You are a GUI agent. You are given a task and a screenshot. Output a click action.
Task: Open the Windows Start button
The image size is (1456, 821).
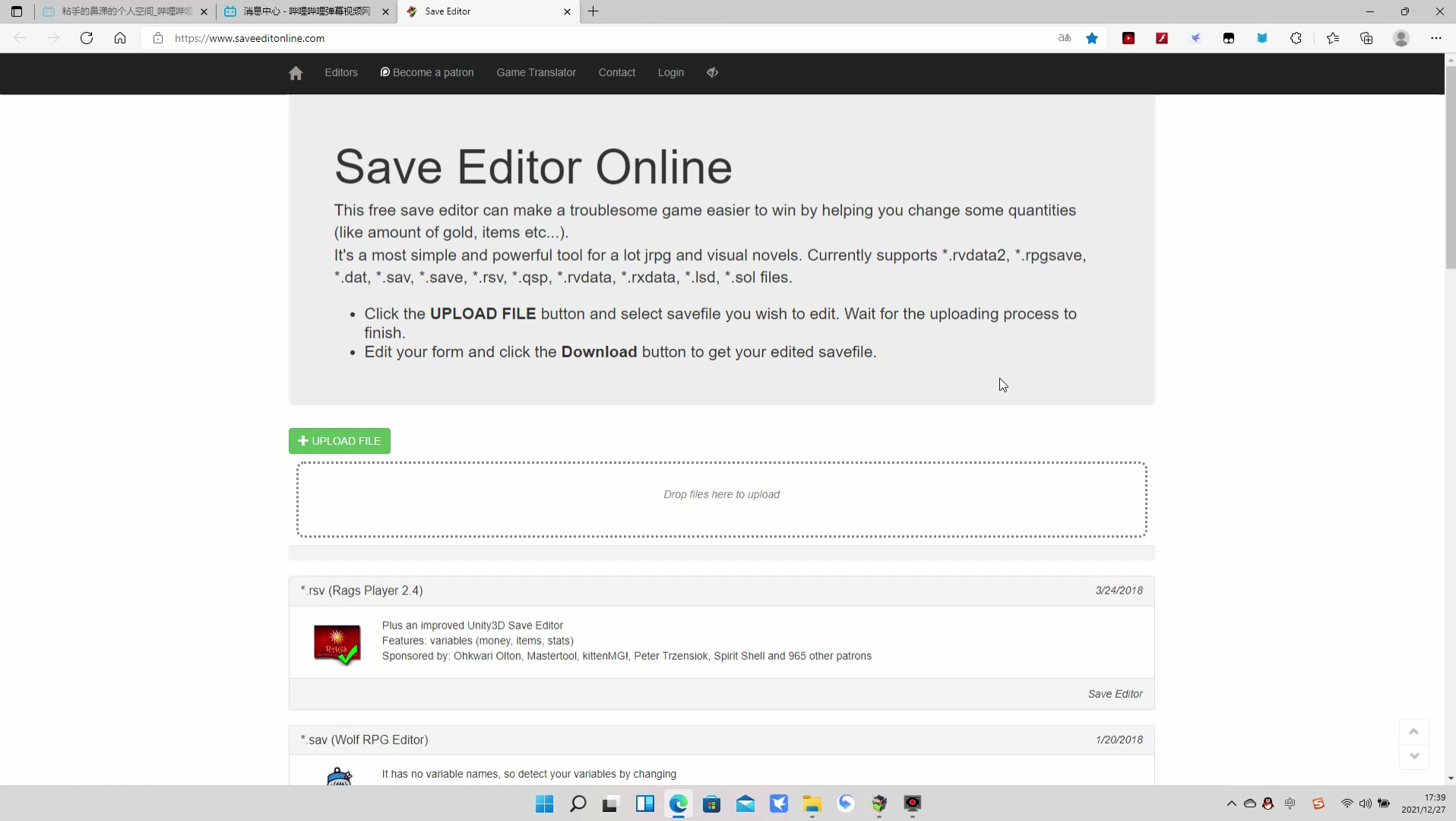545,804
